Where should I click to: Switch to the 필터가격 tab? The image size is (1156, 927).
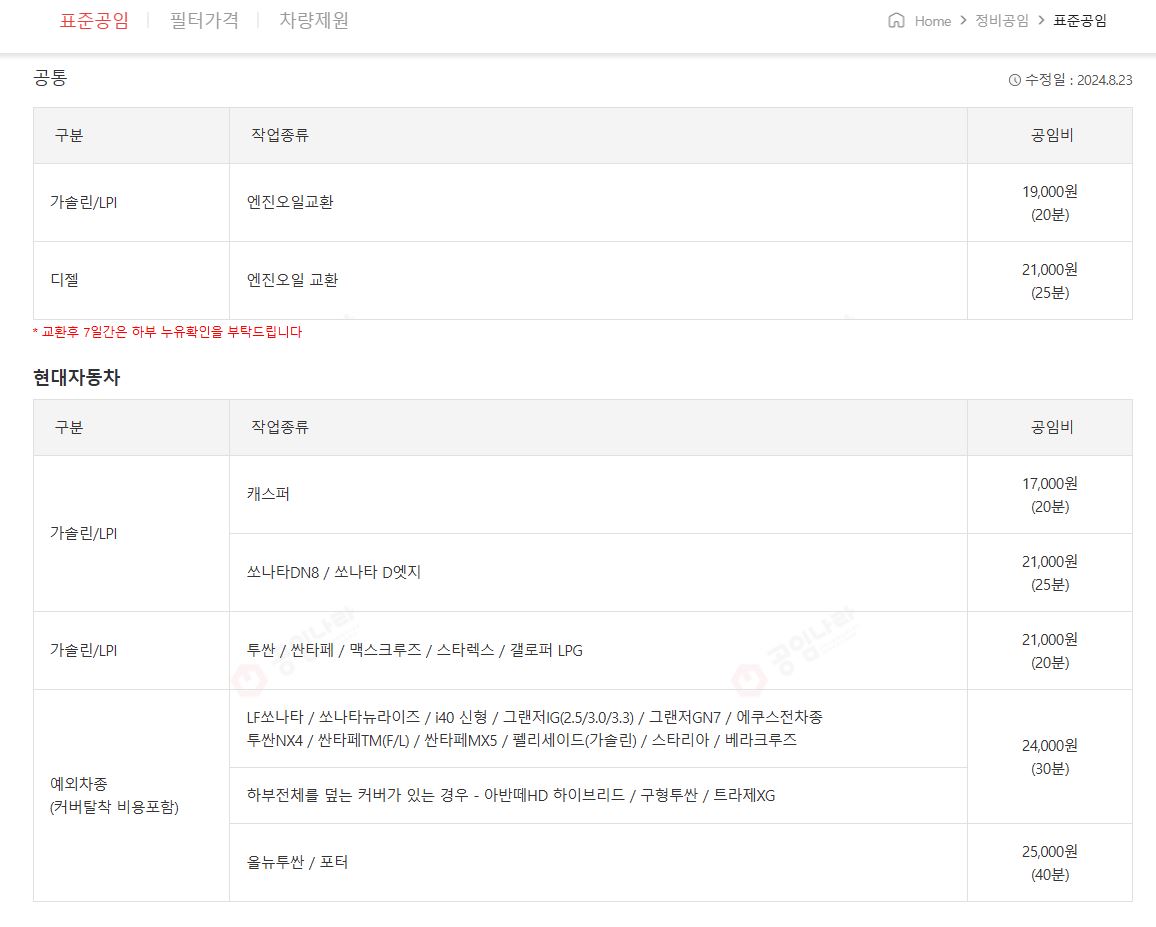click(x=204, y=21)
